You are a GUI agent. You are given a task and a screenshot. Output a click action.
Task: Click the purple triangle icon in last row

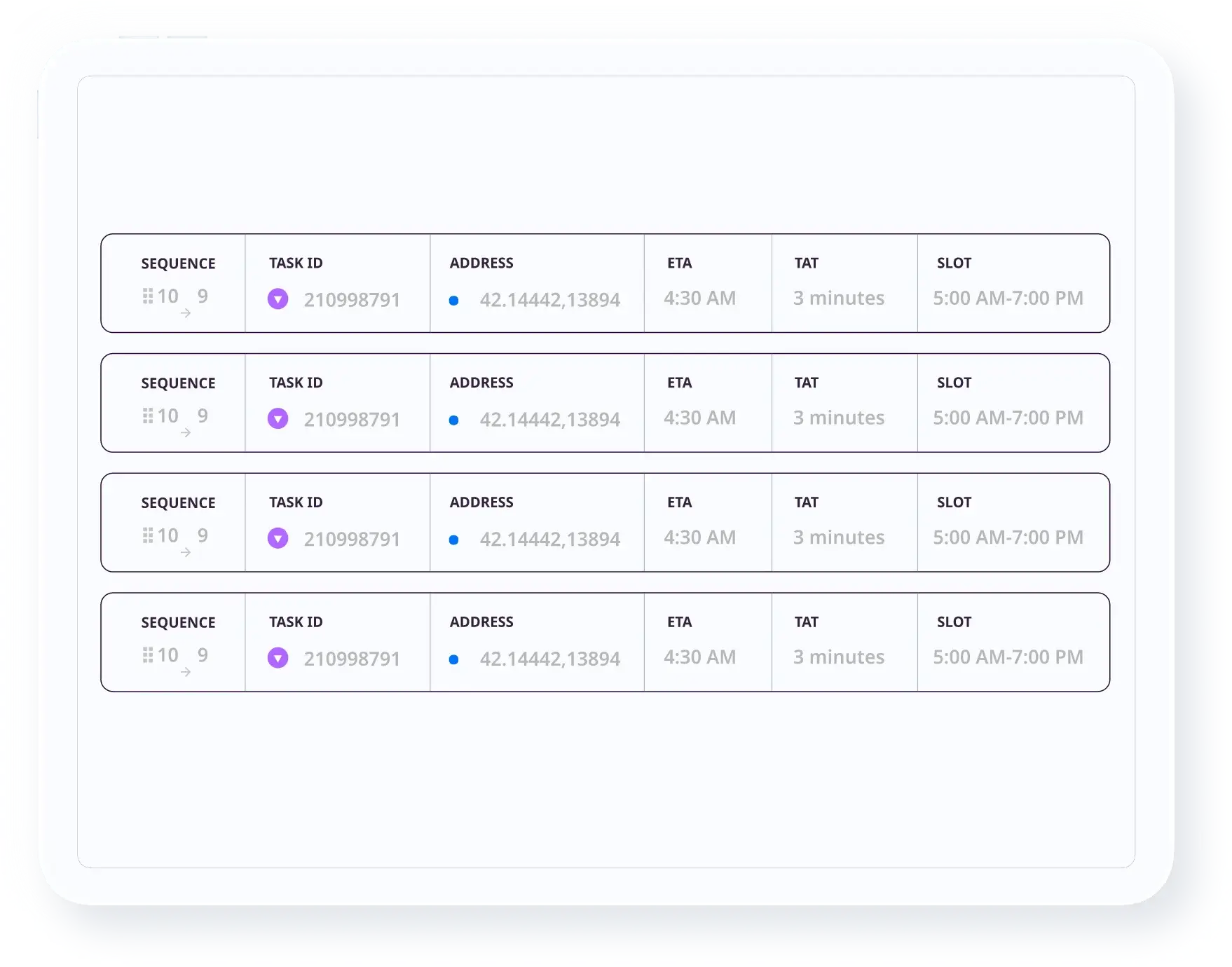pyautogui.click(x=278, y=659)
